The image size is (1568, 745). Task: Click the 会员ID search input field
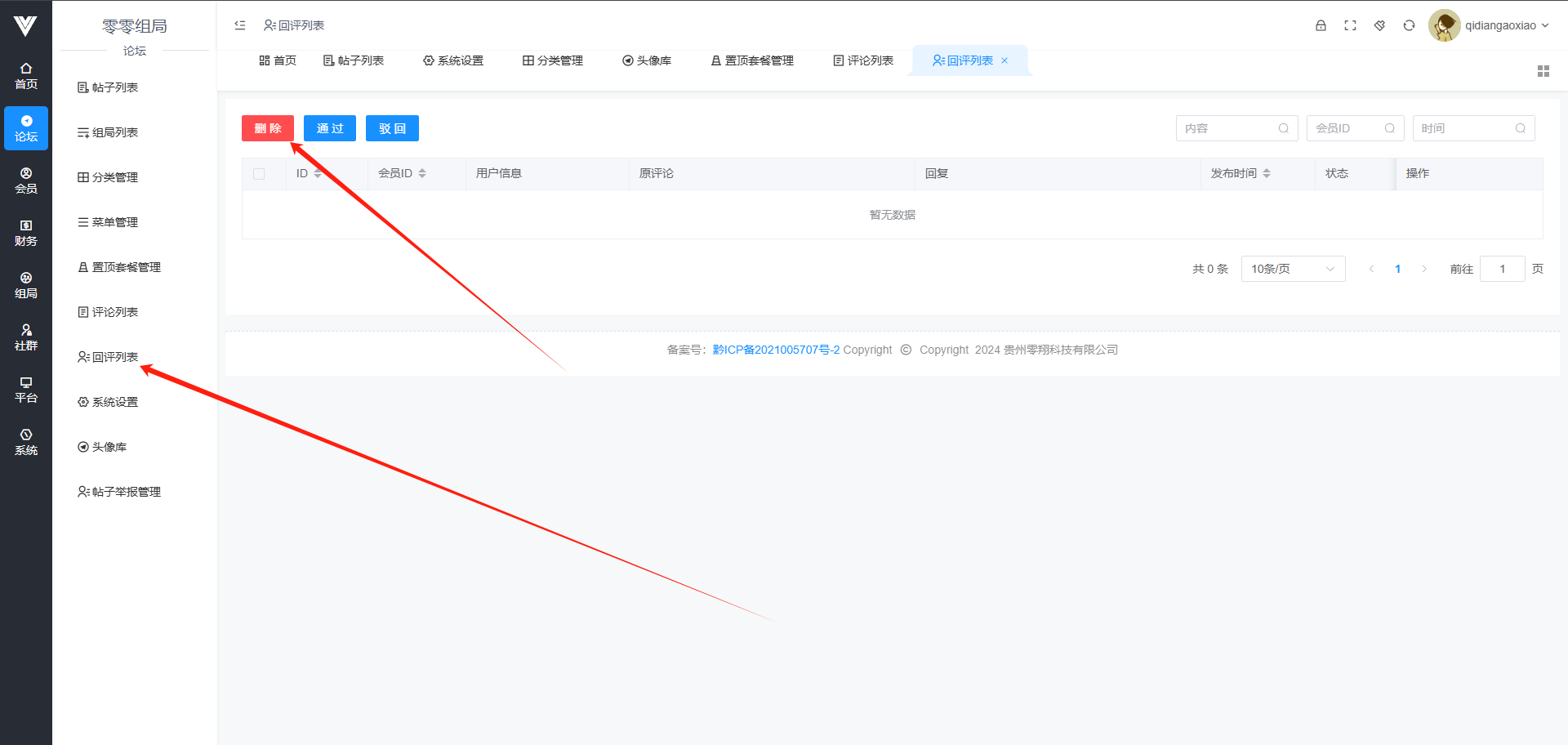coord(1346,128)
